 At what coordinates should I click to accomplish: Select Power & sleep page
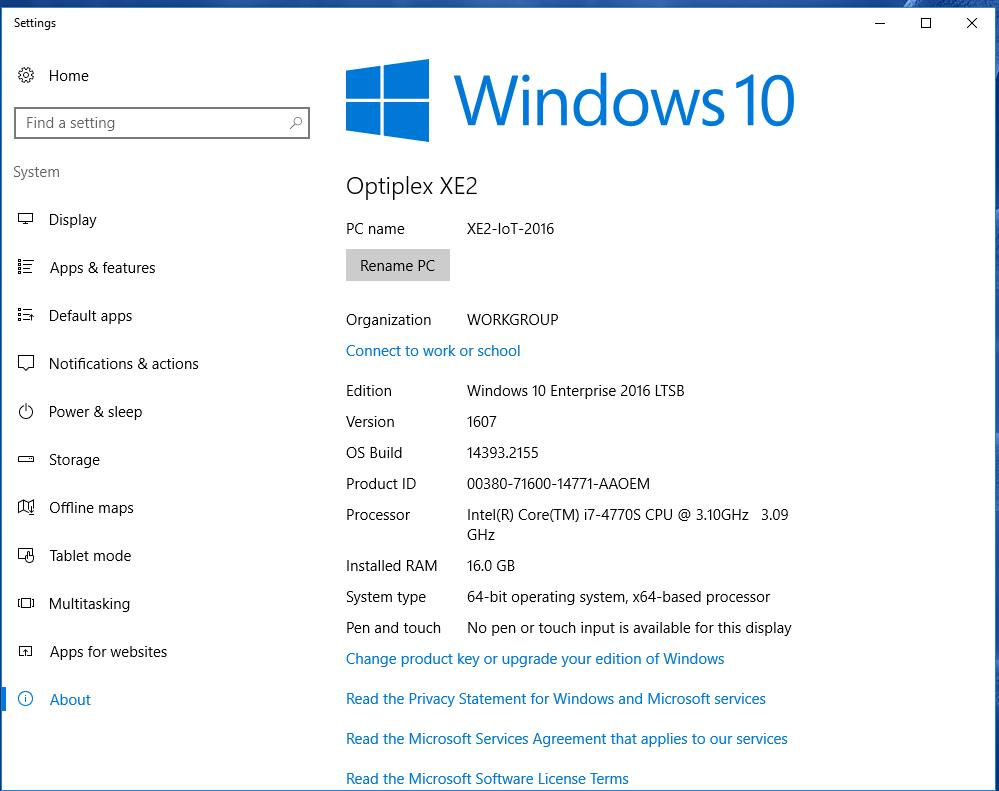(x=96, y=412)
